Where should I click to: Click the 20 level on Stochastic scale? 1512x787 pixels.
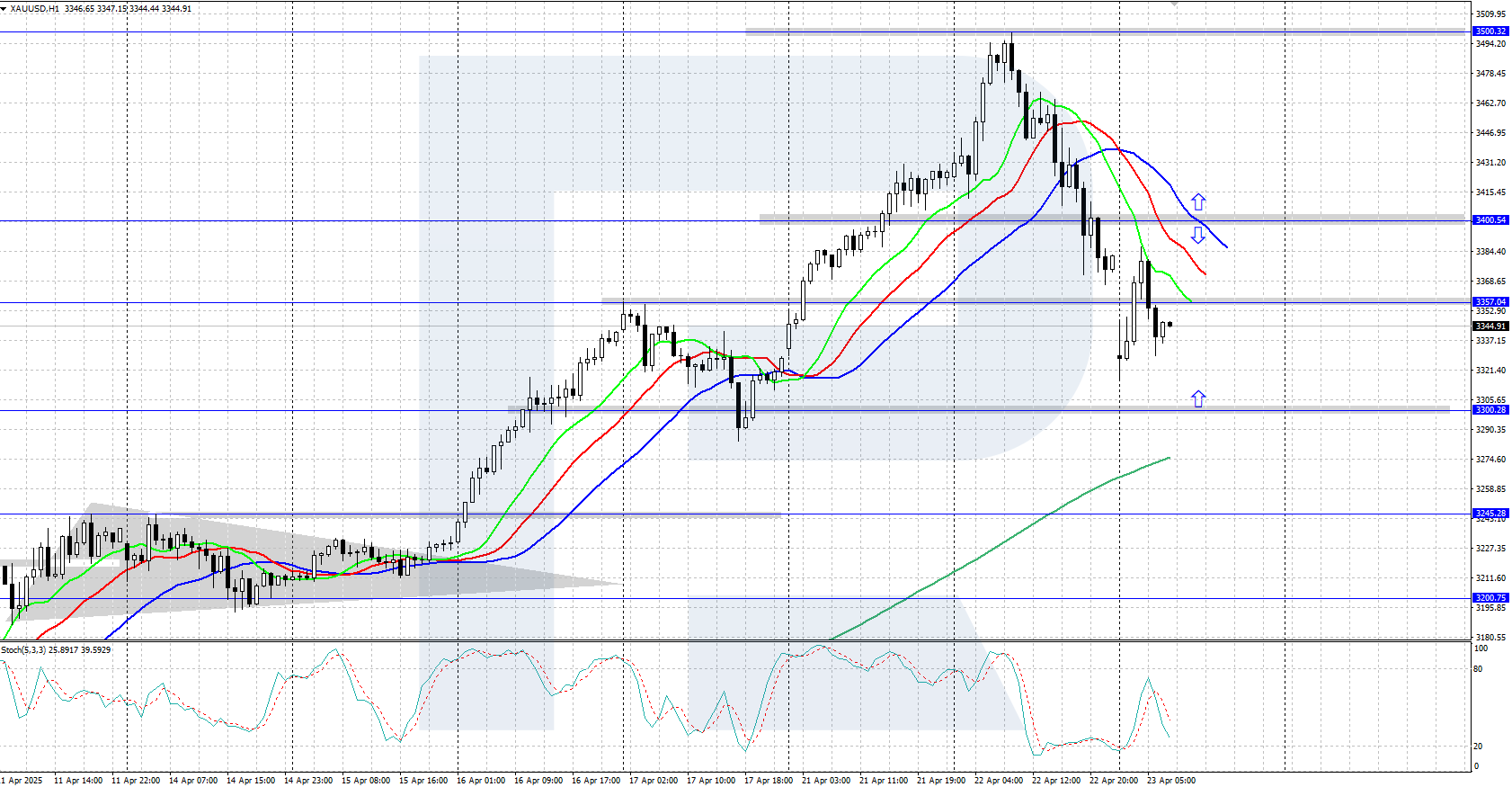[1479, 747]
